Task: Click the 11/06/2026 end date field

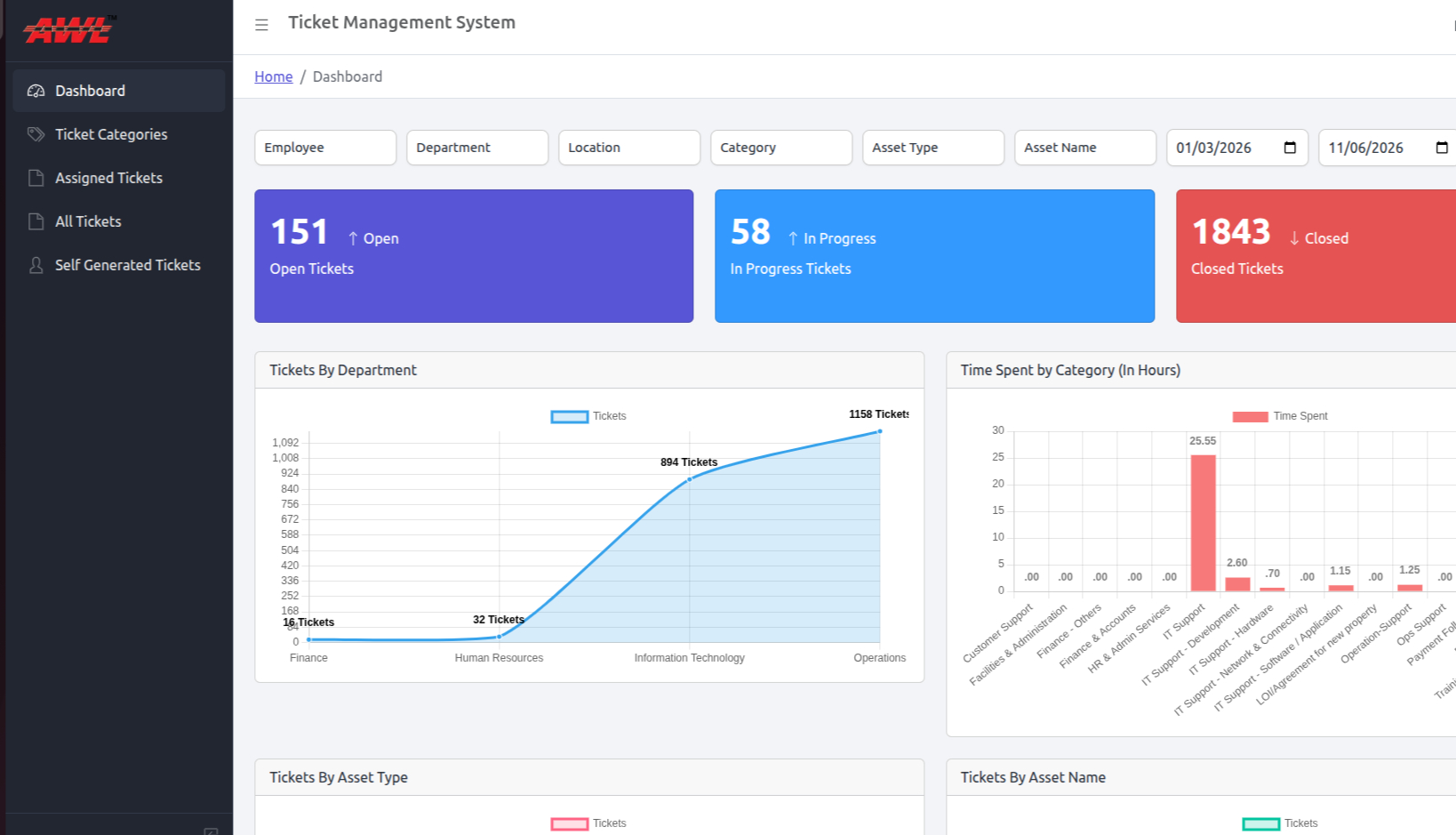Action: pos(1387,148)
